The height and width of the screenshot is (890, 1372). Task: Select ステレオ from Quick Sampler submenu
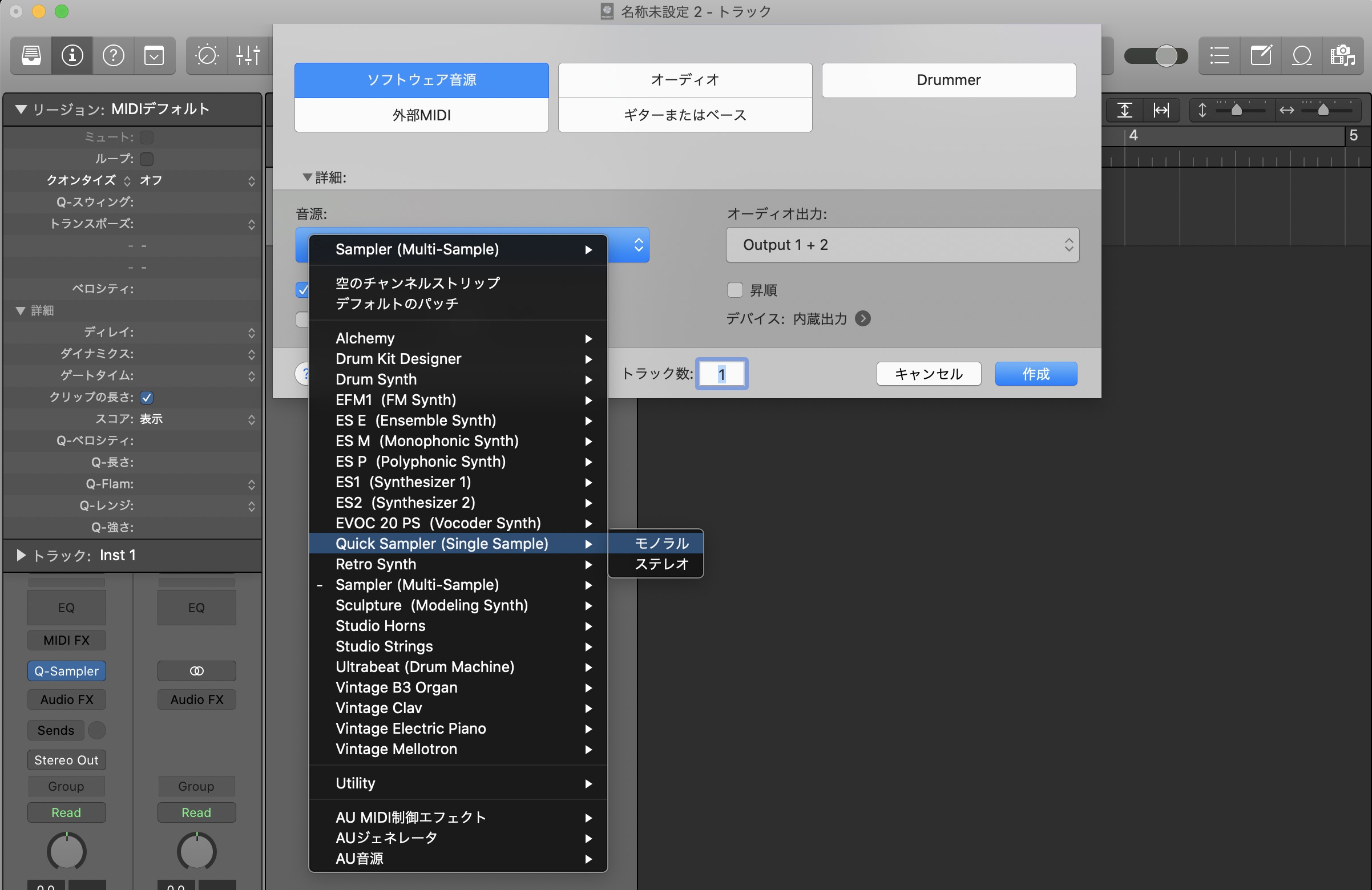[x=658, y=563]
